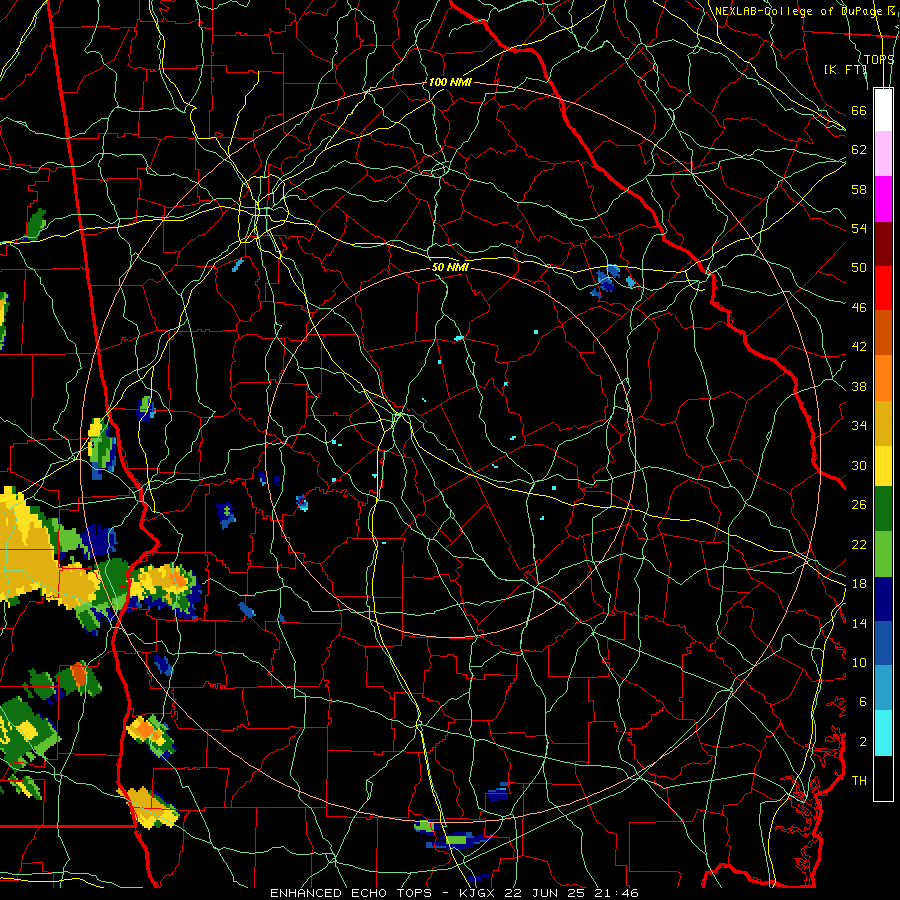Click the black TH legend swatch
900x900 pixels.
(883, 778)
